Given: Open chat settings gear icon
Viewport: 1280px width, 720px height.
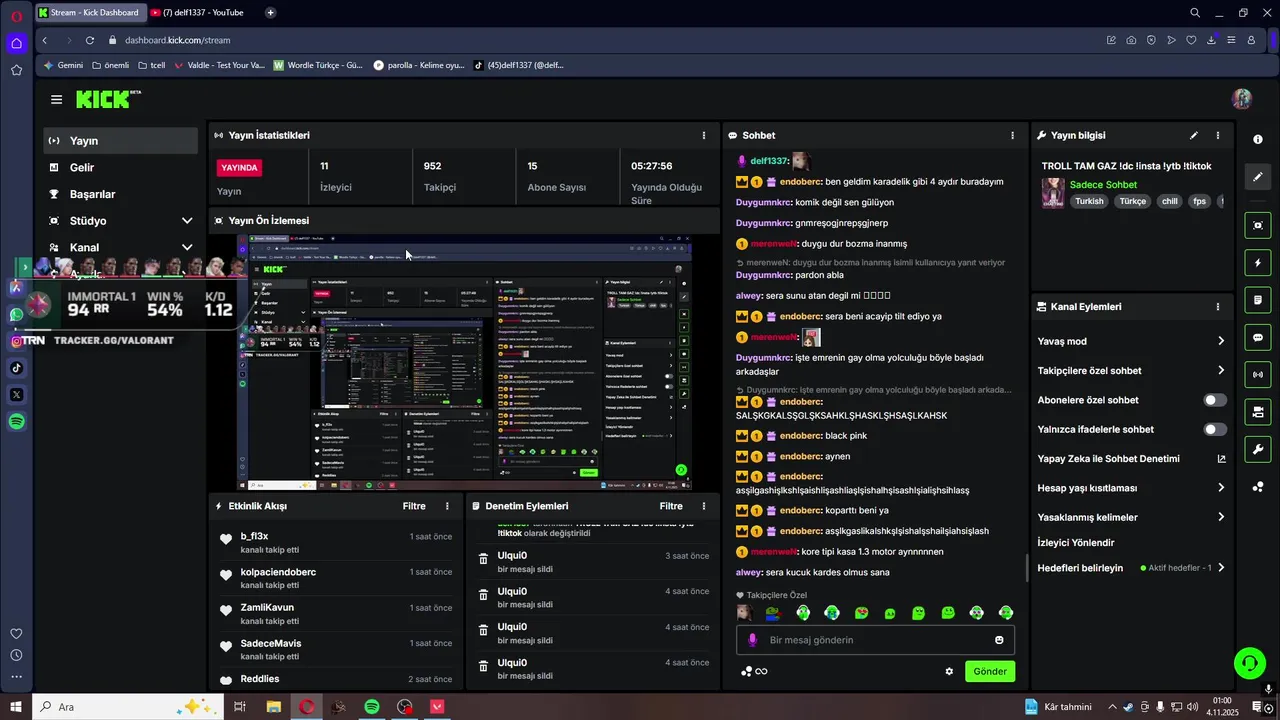Looking at the screenshot, I should pyautogui.click(x=949, y=671).
